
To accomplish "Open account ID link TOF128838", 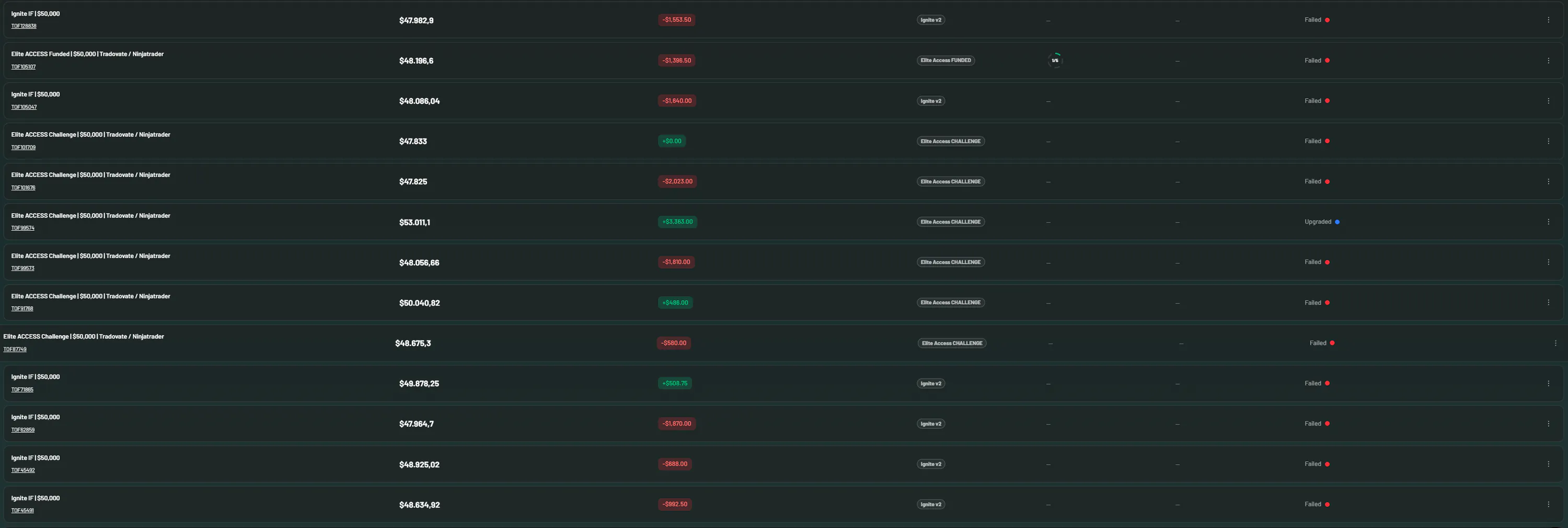I will 24,26.
